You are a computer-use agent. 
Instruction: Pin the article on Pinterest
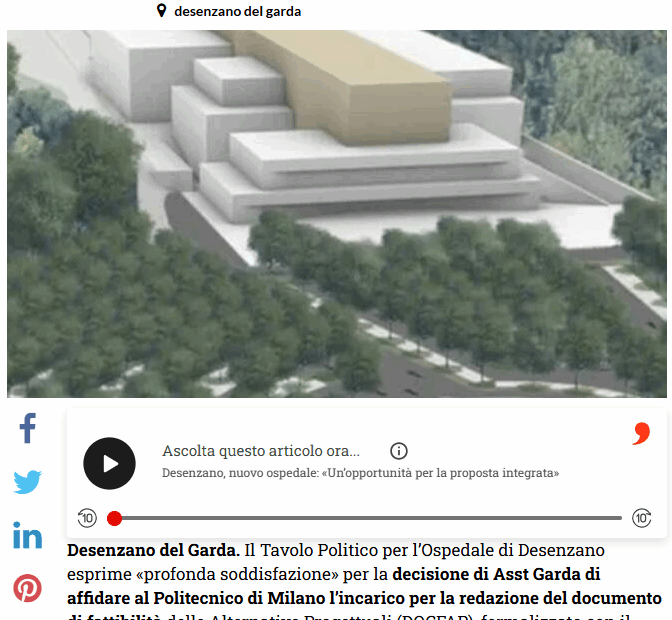[x=28, y=588]
